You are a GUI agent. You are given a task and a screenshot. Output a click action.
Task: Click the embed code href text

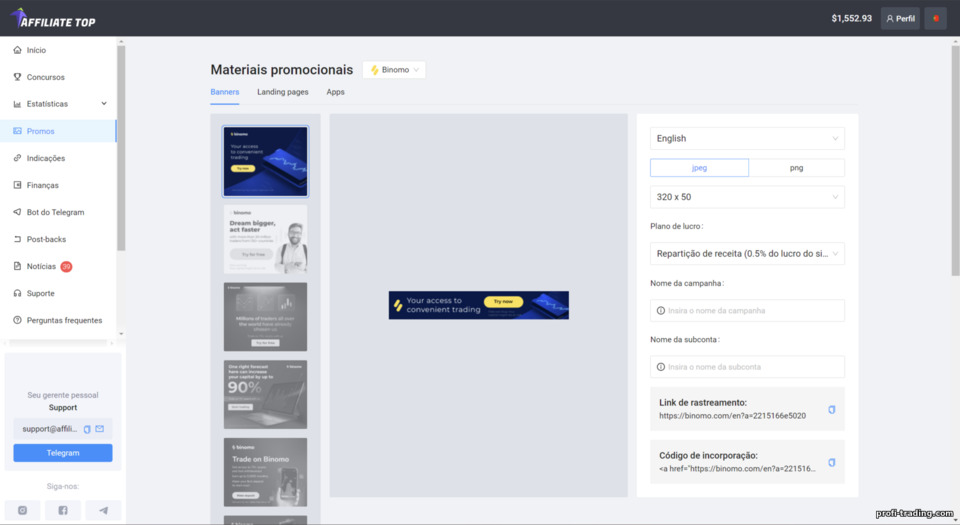point(737,469)
